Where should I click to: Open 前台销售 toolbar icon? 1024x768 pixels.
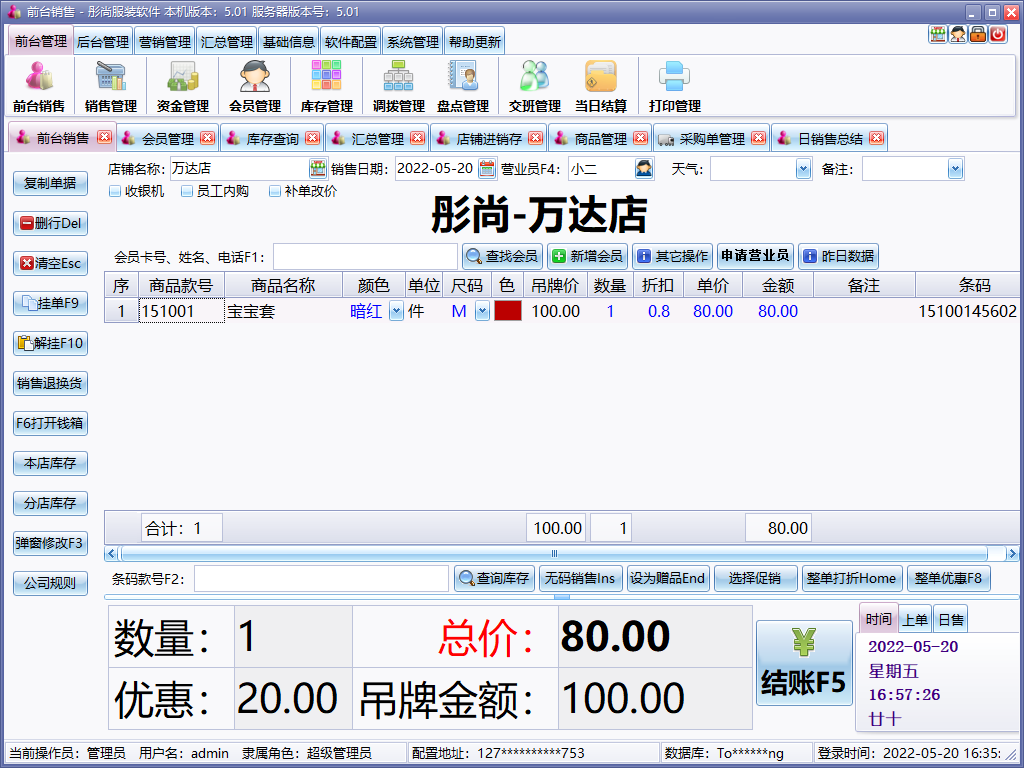tap(39, 86)
